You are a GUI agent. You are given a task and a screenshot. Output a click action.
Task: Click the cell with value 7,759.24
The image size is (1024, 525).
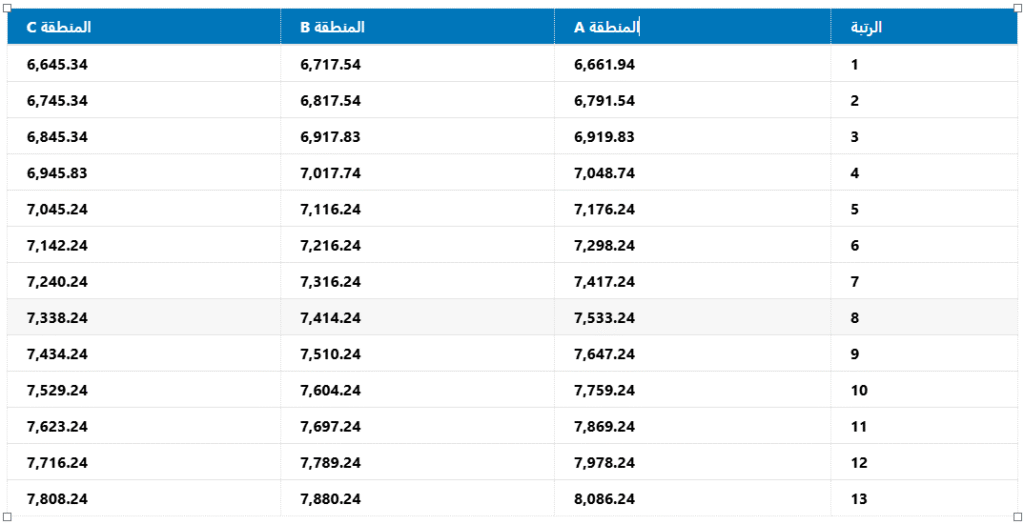pos(604,390)
